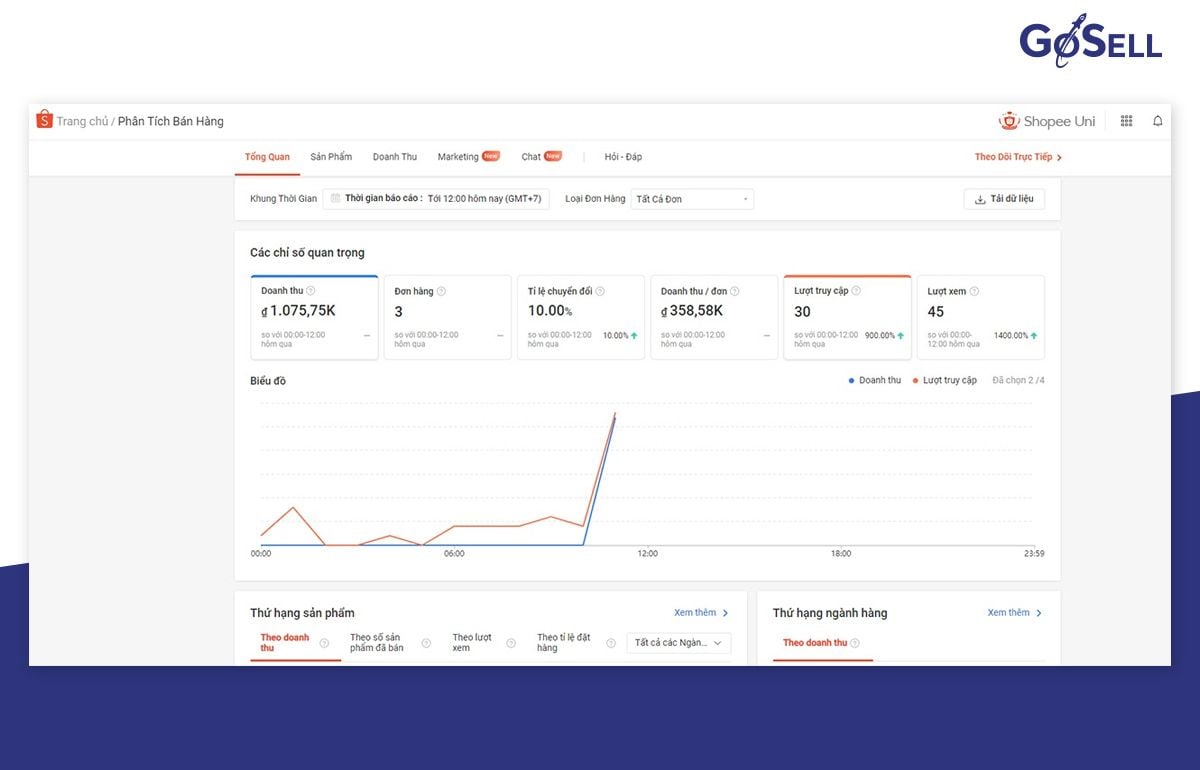Click help icon beside product ranking Theo doanh thu
Screen dimensions: 1200x770
[324, 643]
